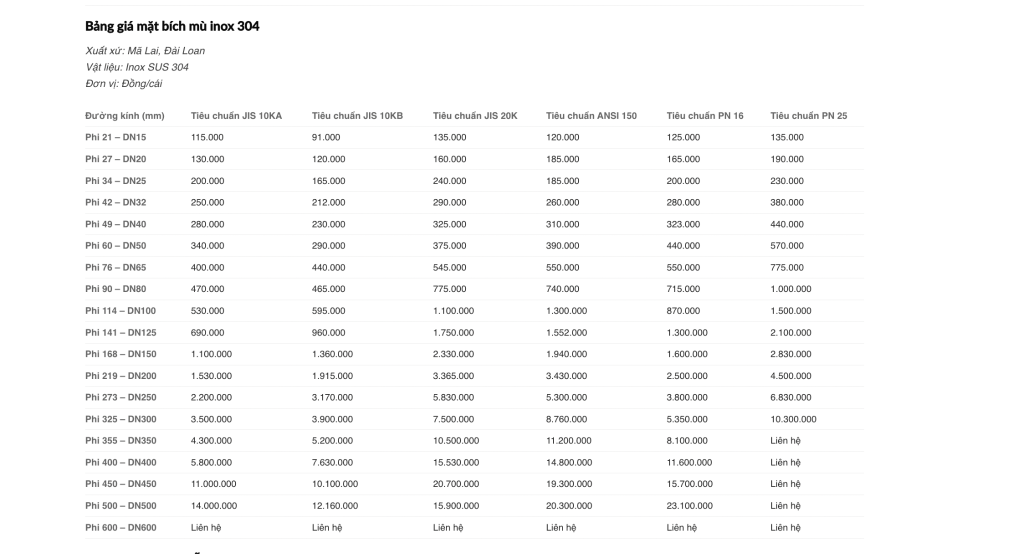Viewport: 1024px width, 554px height.
Task: Click the "Bảng giá mặt bích mù inox 304" heading
Action: click(x=172, y=26)
